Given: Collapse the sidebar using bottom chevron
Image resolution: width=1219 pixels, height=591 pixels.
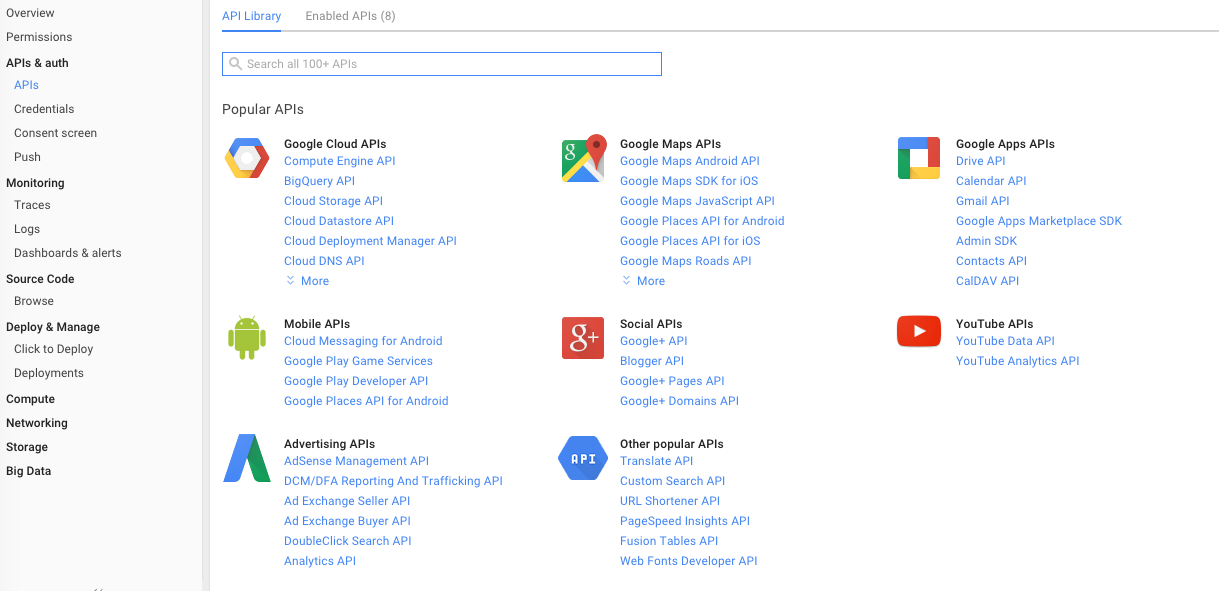Looking at the screenshot, I should coord(98,588).
